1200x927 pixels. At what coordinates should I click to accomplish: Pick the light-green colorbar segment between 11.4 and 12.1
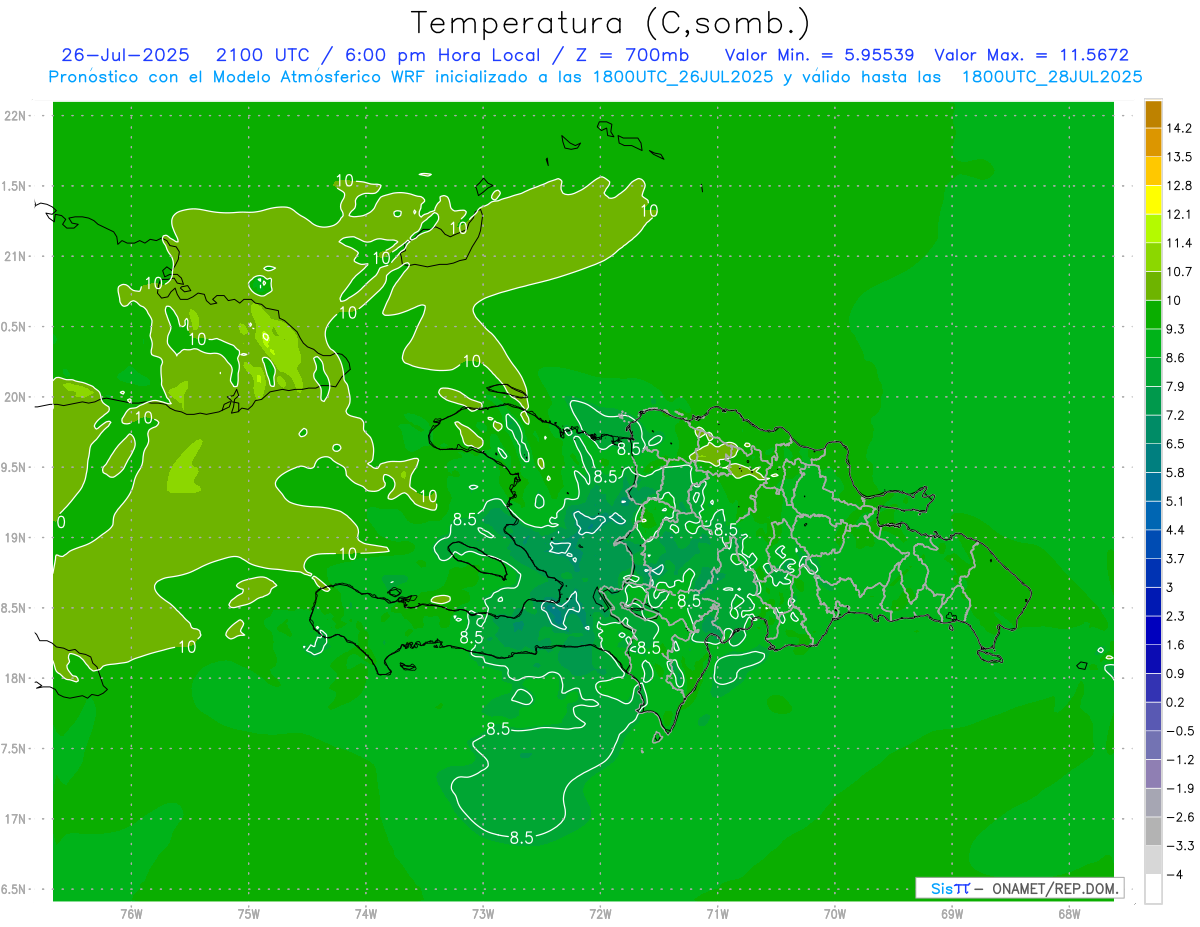click(x=1153, y=228)
